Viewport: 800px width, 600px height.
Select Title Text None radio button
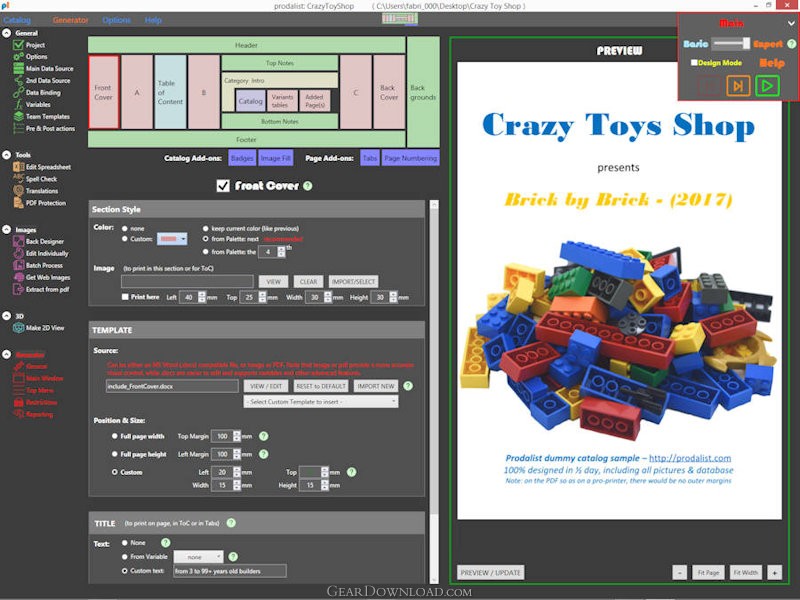124,543
